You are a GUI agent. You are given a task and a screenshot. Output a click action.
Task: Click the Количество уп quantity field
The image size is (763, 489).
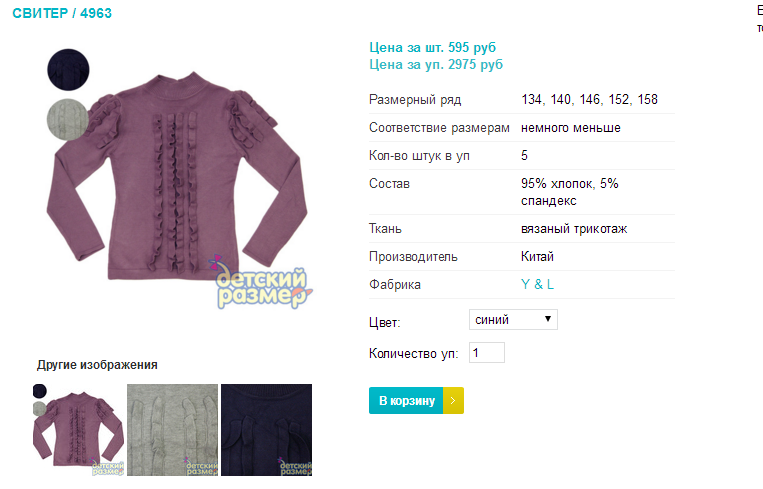pos(487,353)
